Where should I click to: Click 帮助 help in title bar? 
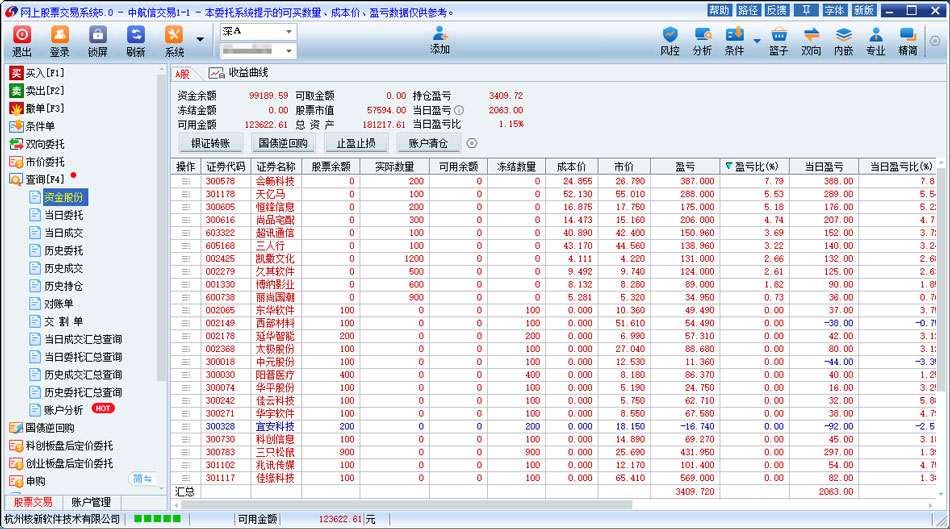coord(719,10)
